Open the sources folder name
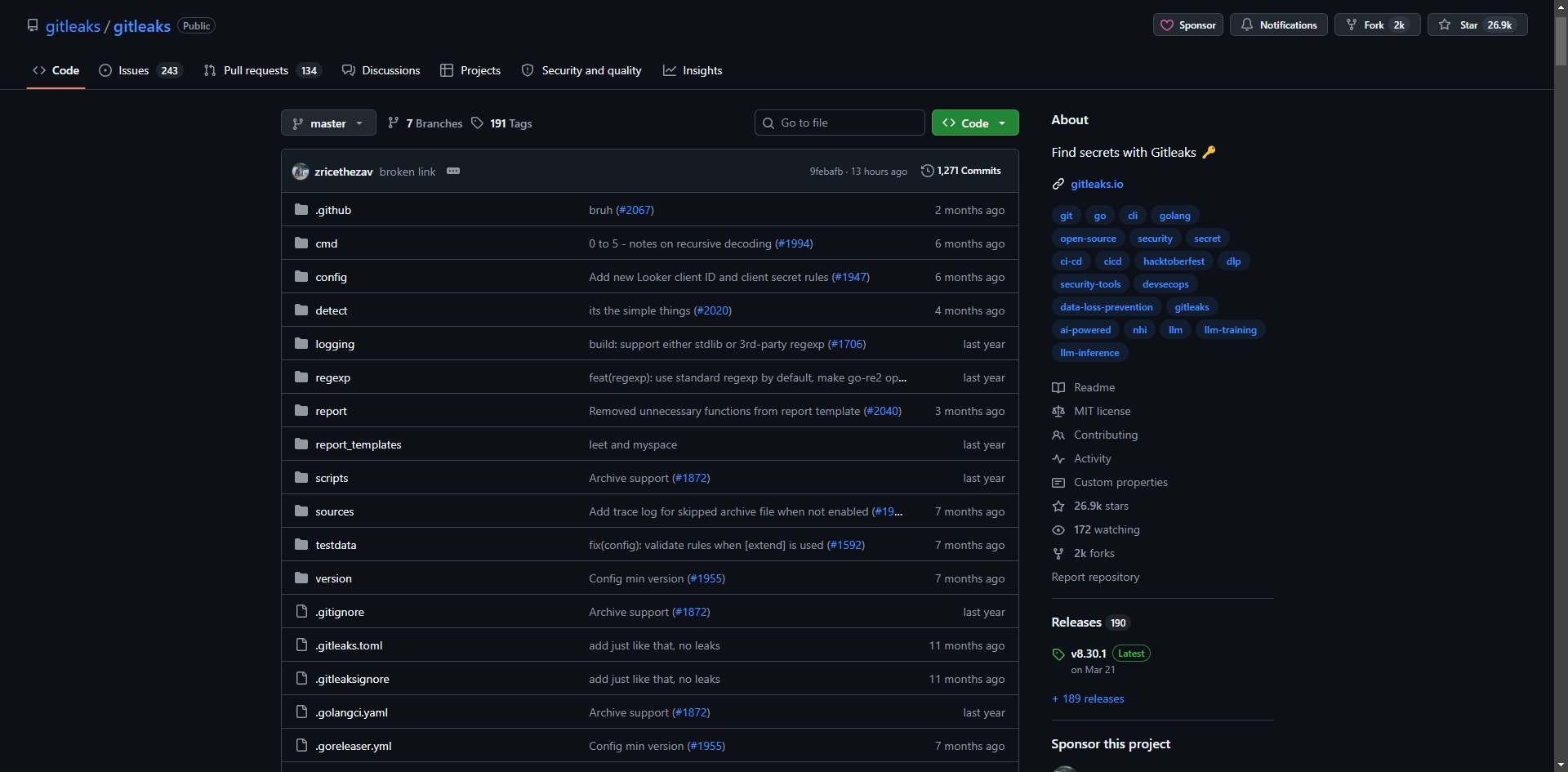The image size is (1568, 772). 335,511
